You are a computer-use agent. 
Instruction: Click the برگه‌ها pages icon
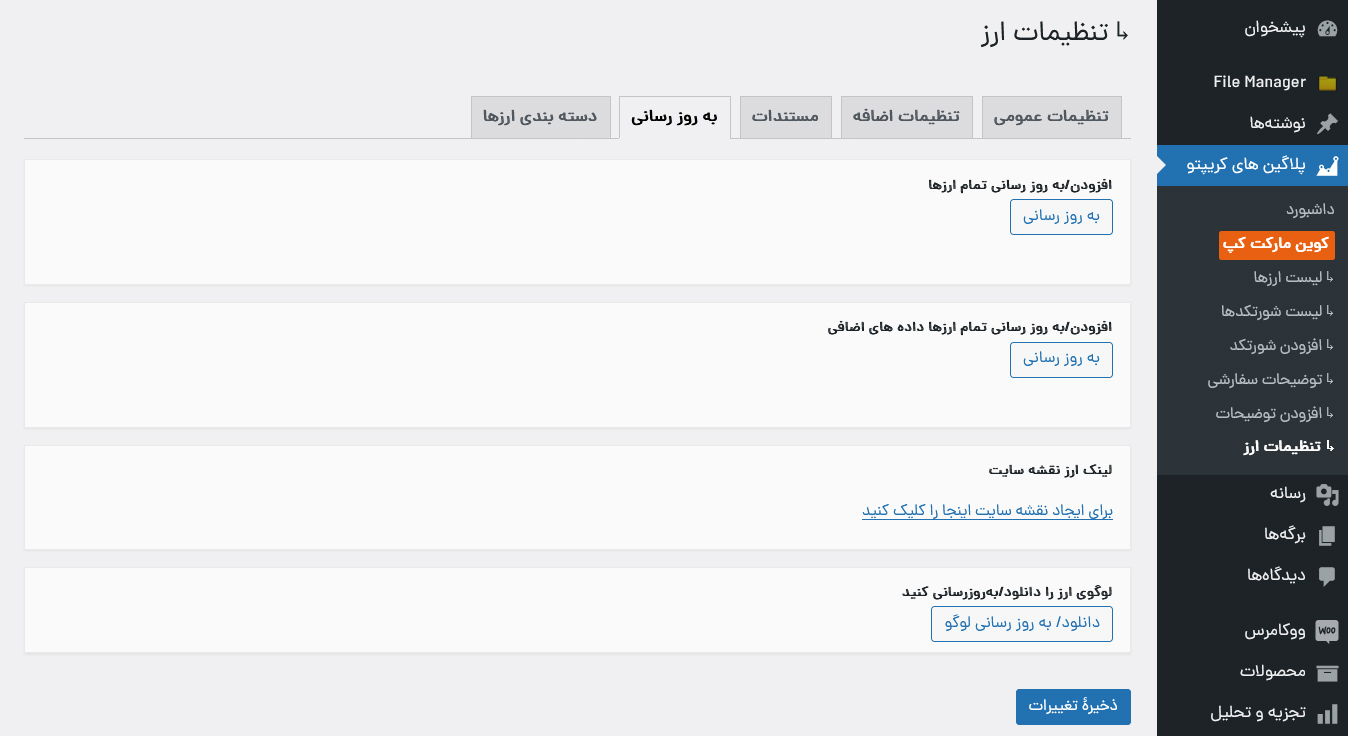click(1327, 535)
